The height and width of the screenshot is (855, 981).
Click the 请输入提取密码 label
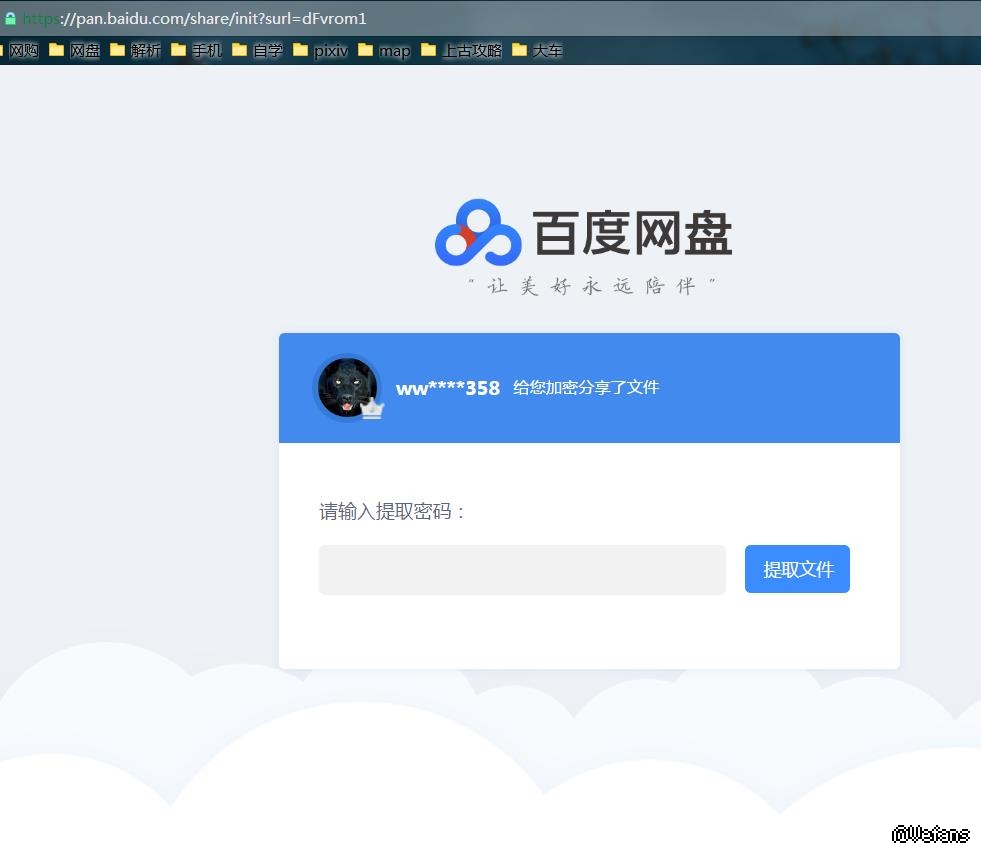(392, 511)
